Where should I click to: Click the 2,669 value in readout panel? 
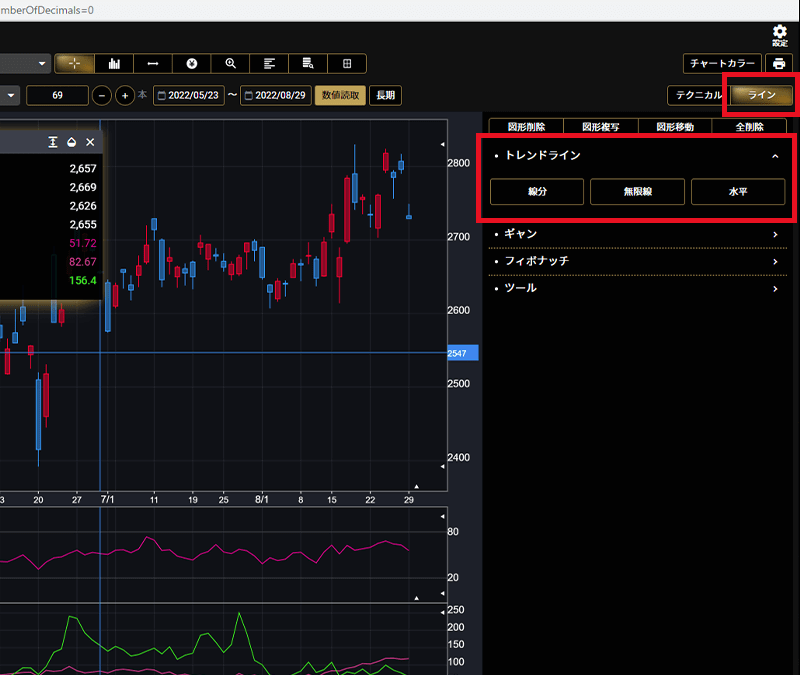83,187
